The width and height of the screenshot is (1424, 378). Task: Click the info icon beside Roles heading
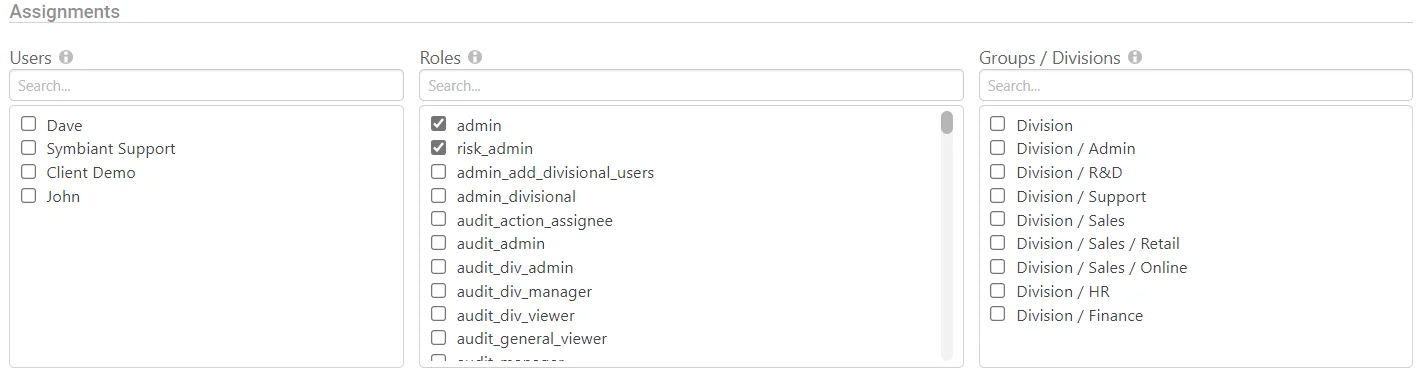(475, 57)
